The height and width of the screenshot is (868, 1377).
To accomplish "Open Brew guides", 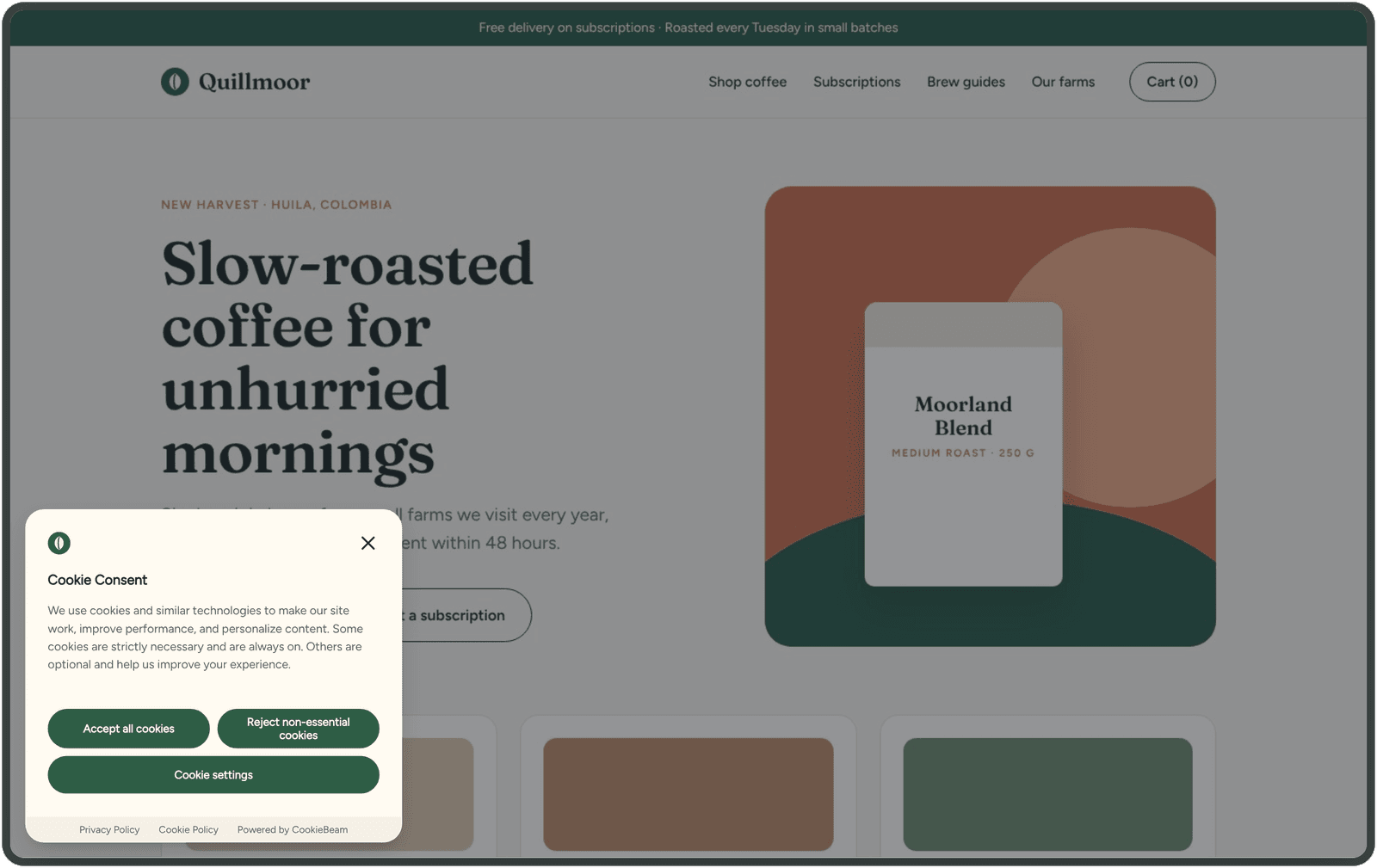I will [966, 82].
